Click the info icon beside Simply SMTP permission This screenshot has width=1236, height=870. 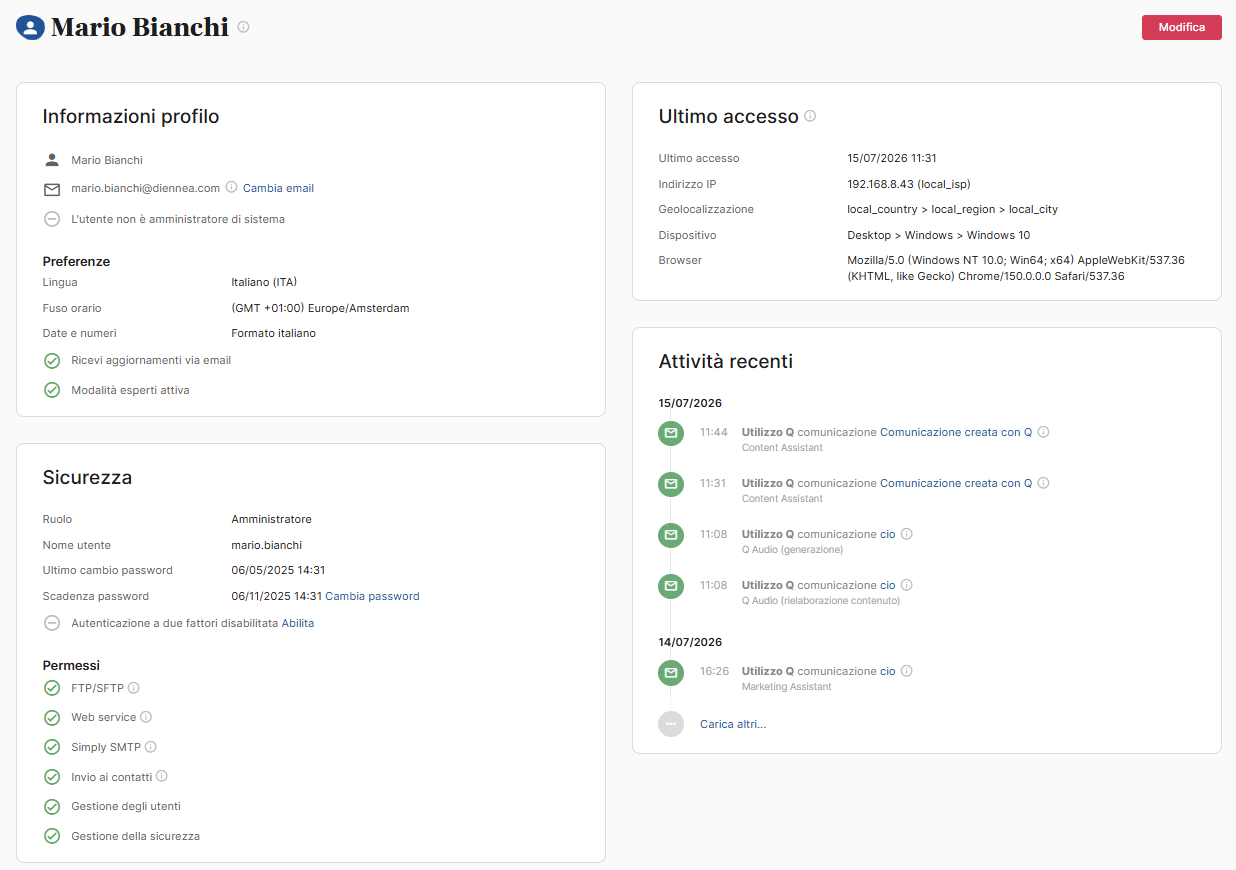pyautogui.click(x=151, y=747)
